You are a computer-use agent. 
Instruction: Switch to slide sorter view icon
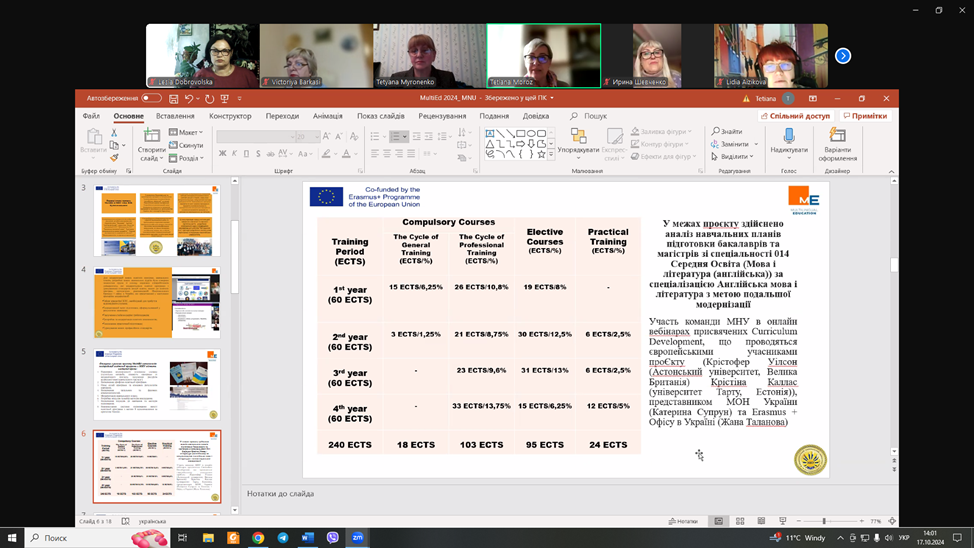pyautogui.click(x=740, y=521)
